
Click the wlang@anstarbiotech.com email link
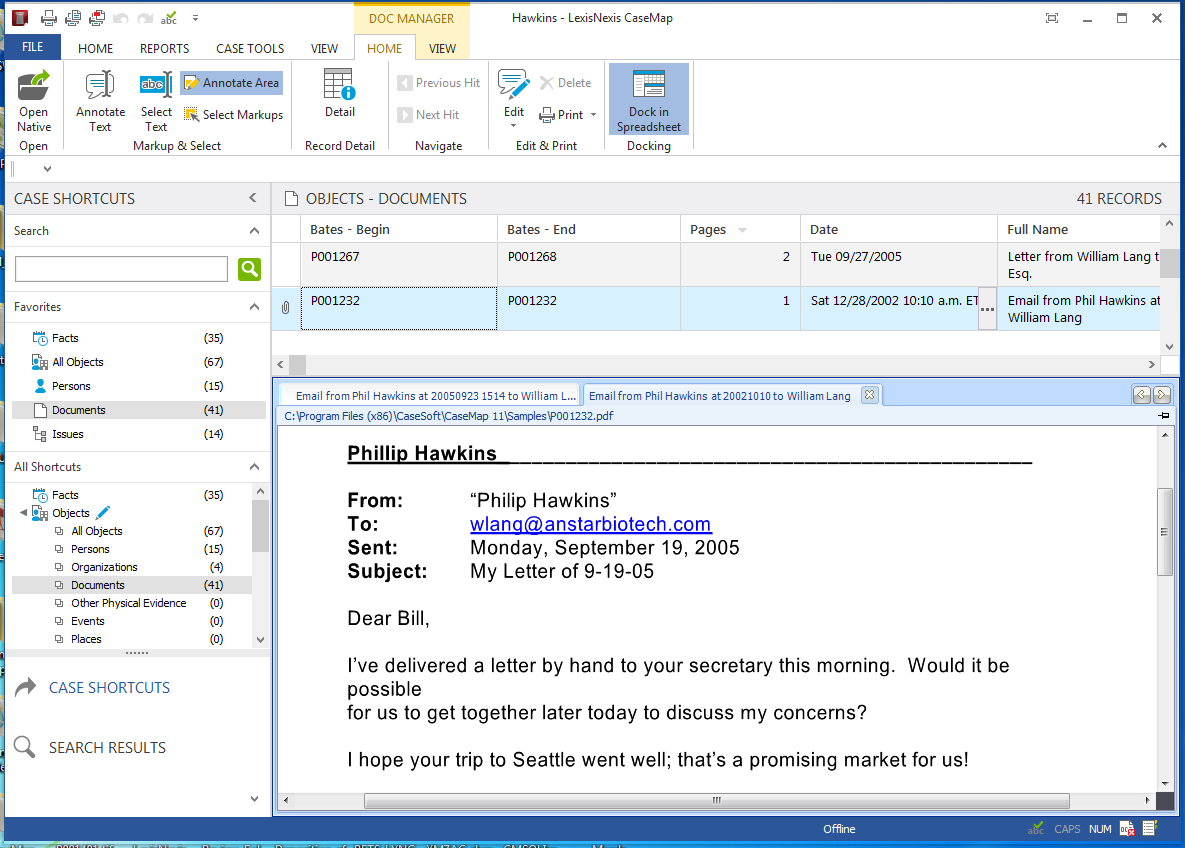coord(590,524)
